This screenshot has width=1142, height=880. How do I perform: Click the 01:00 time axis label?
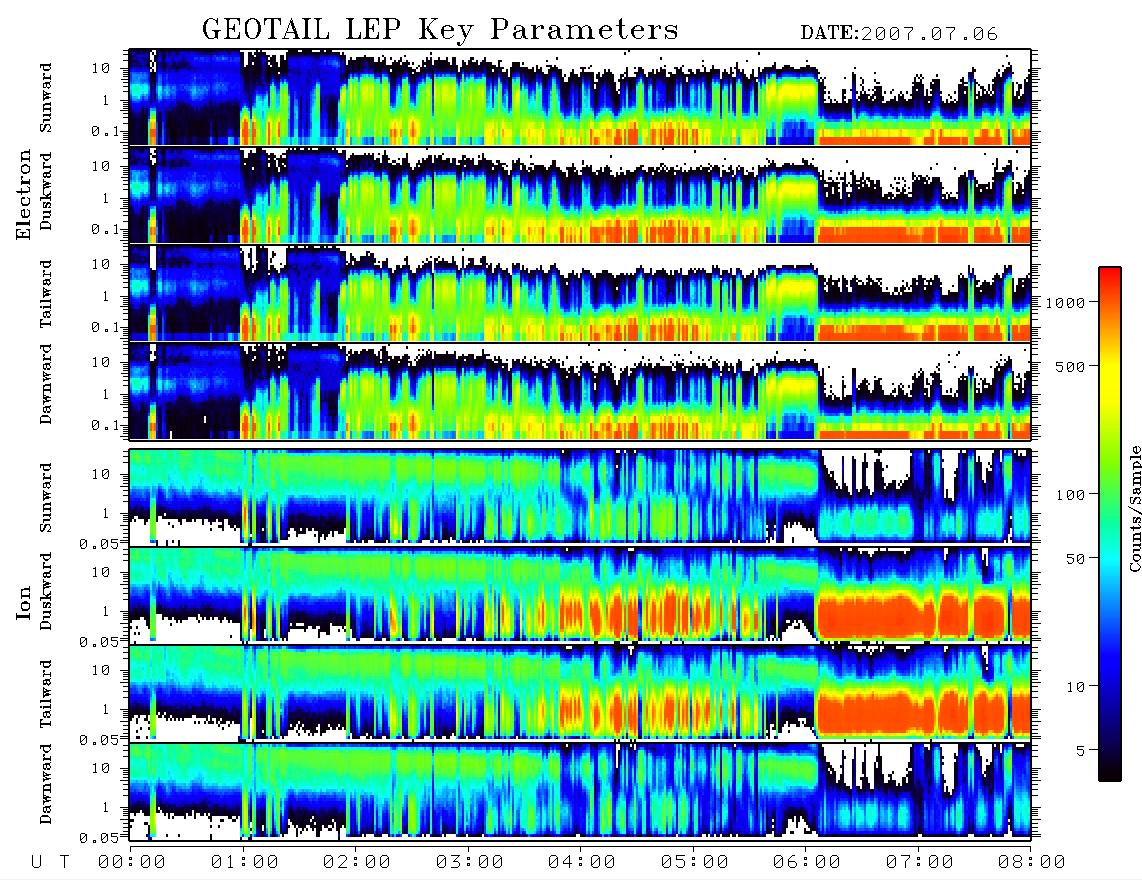pos(245,862)
